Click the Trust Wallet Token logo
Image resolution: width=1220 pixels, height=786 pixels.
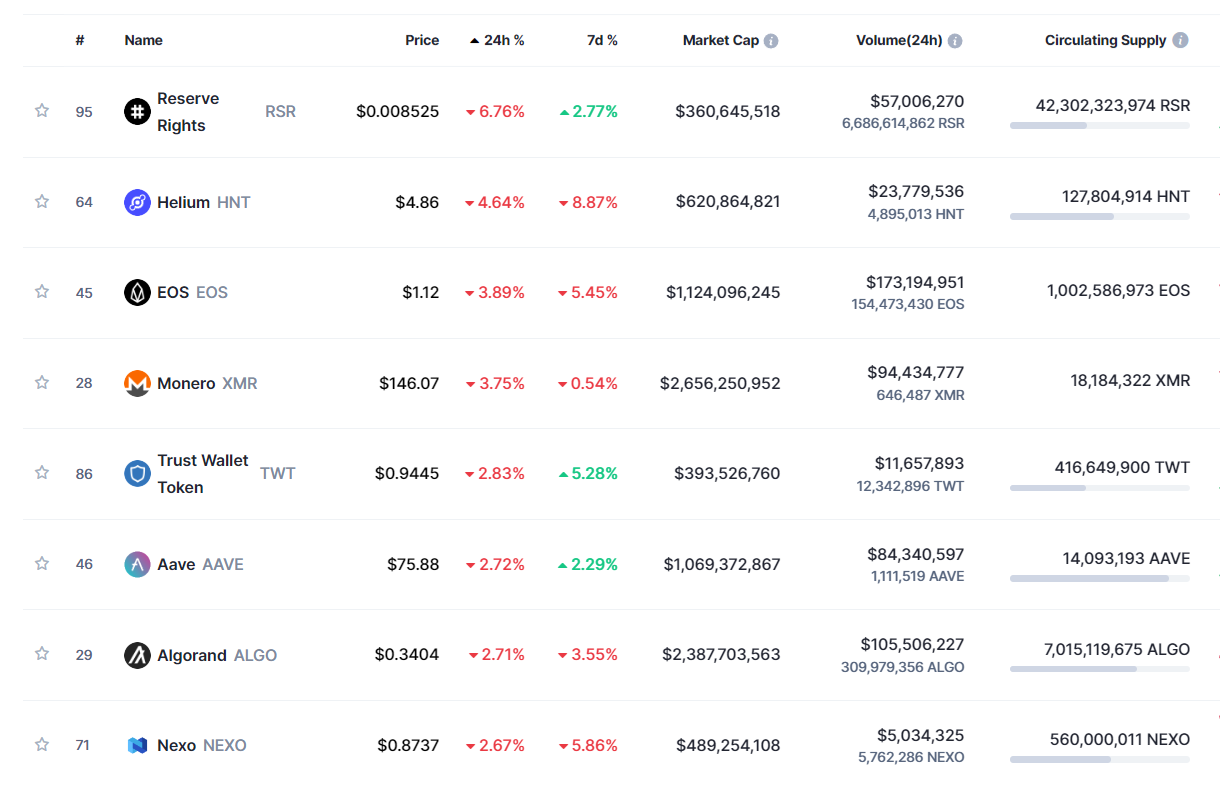tap(137, 473)
